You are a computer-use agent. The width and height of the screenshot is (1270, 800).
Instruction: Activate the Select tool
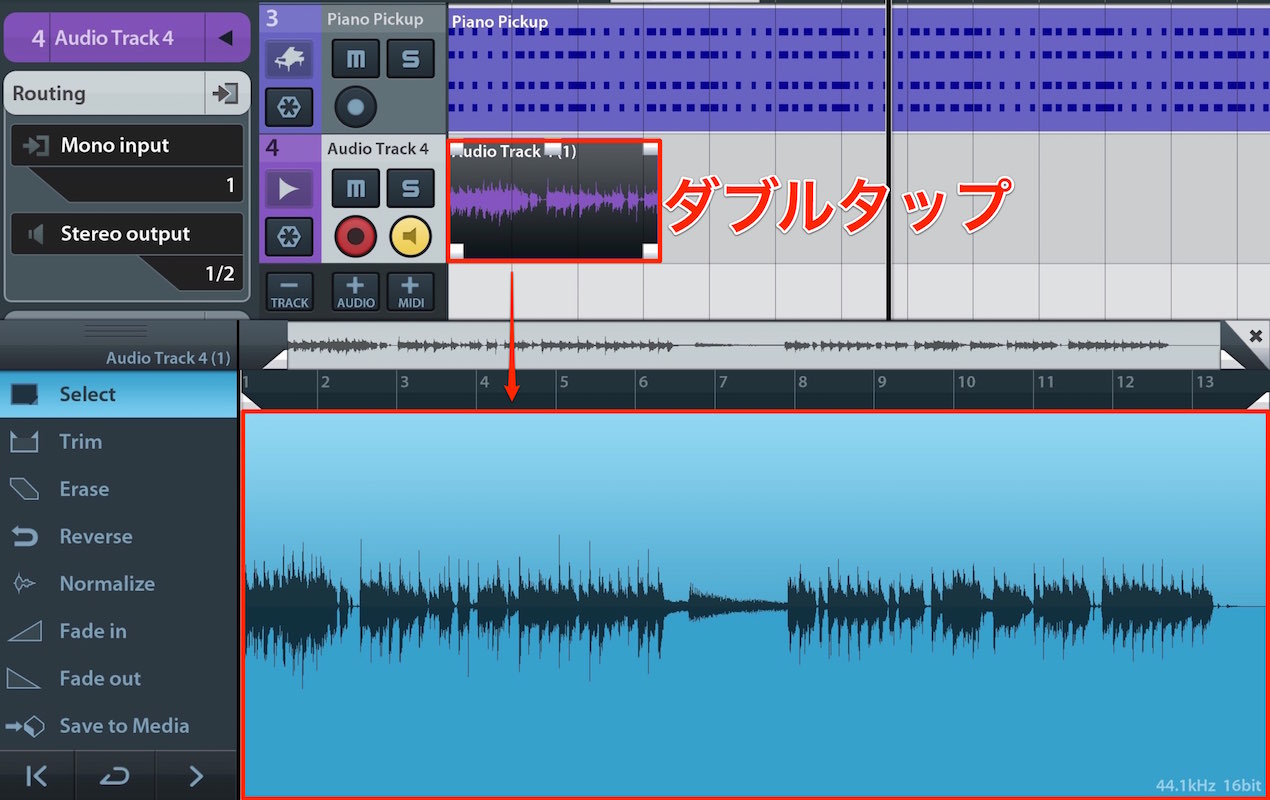(x=118, y=394)
